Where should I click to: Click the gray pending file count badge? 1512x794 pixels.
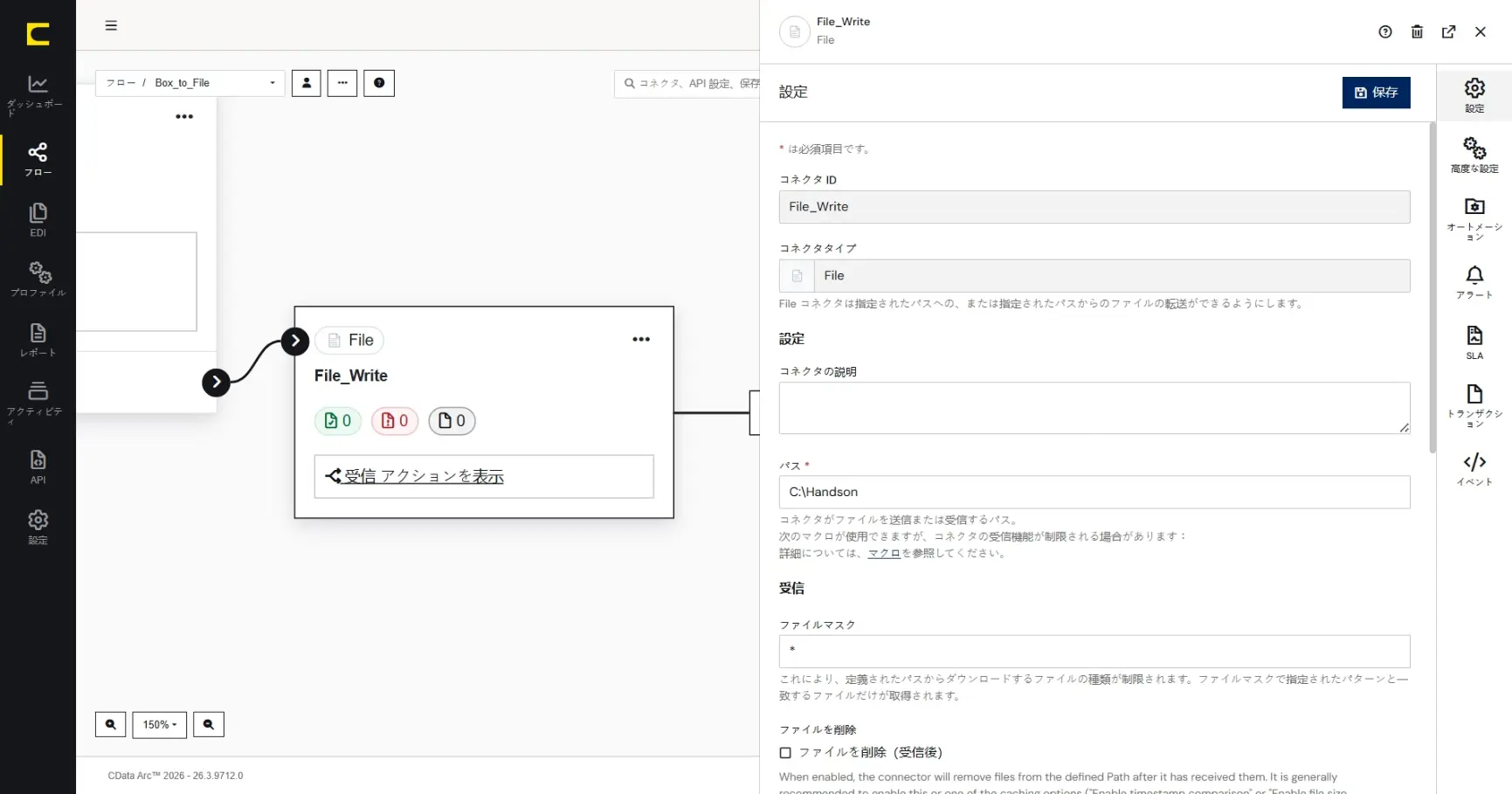point(452,421)
